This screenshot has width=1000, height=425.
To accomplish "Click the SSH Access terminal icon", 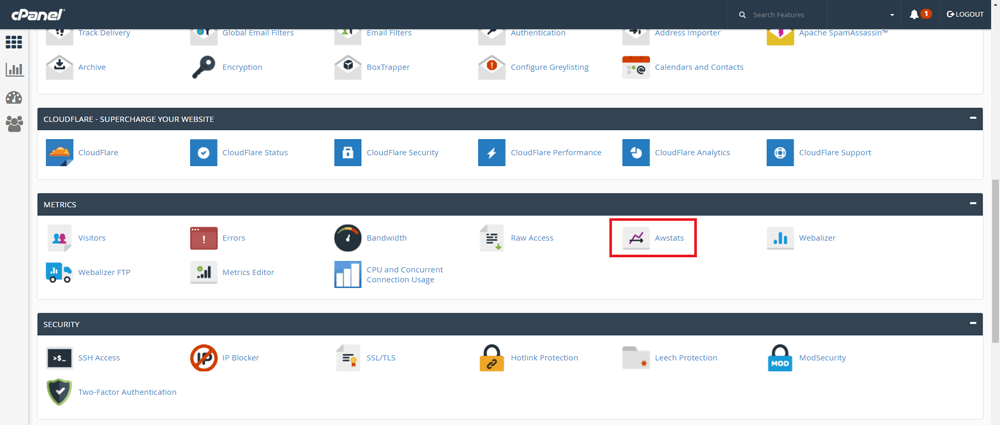I will tap(59, 358).
